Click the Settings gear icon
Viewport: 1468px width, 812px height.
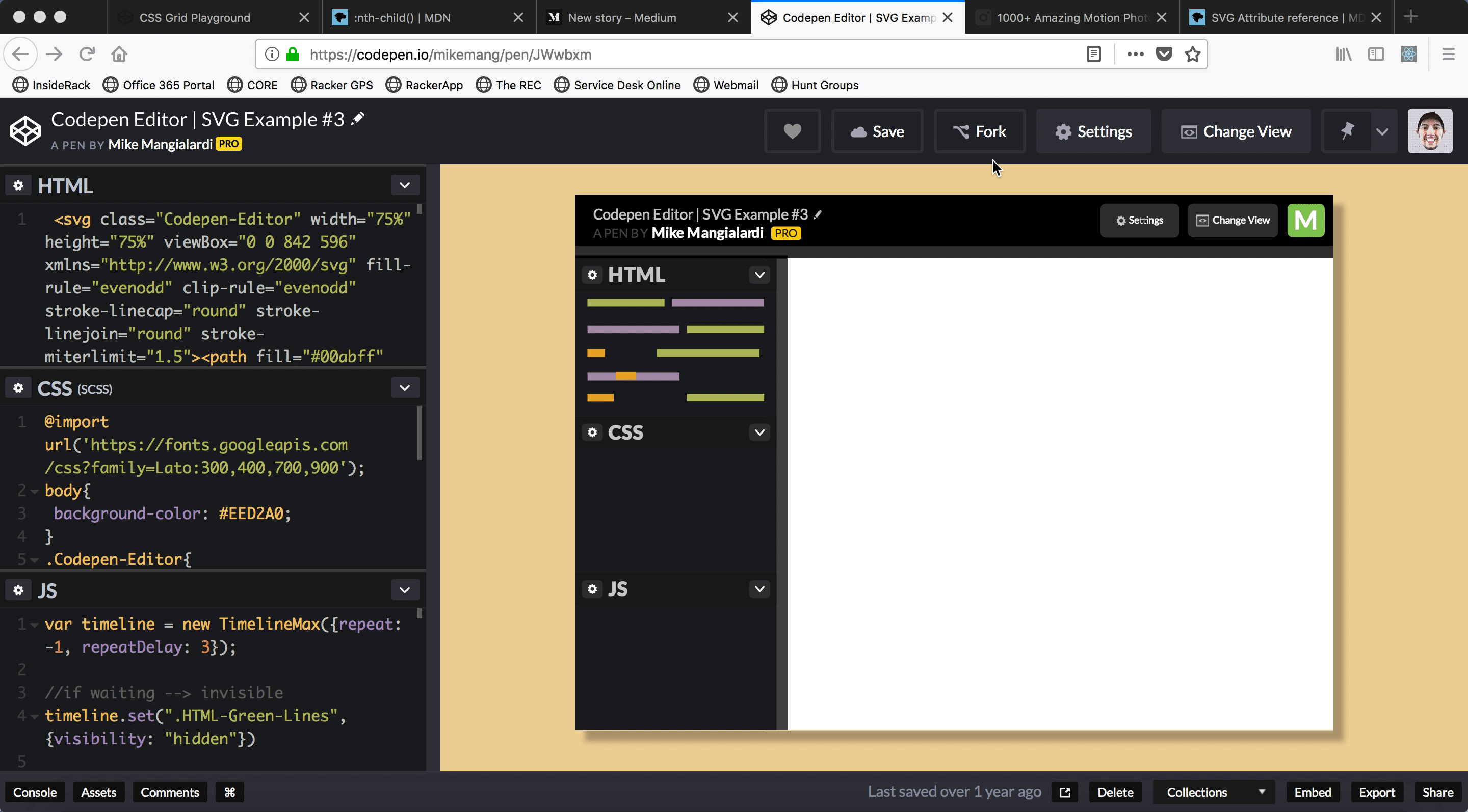(1064, 131)
